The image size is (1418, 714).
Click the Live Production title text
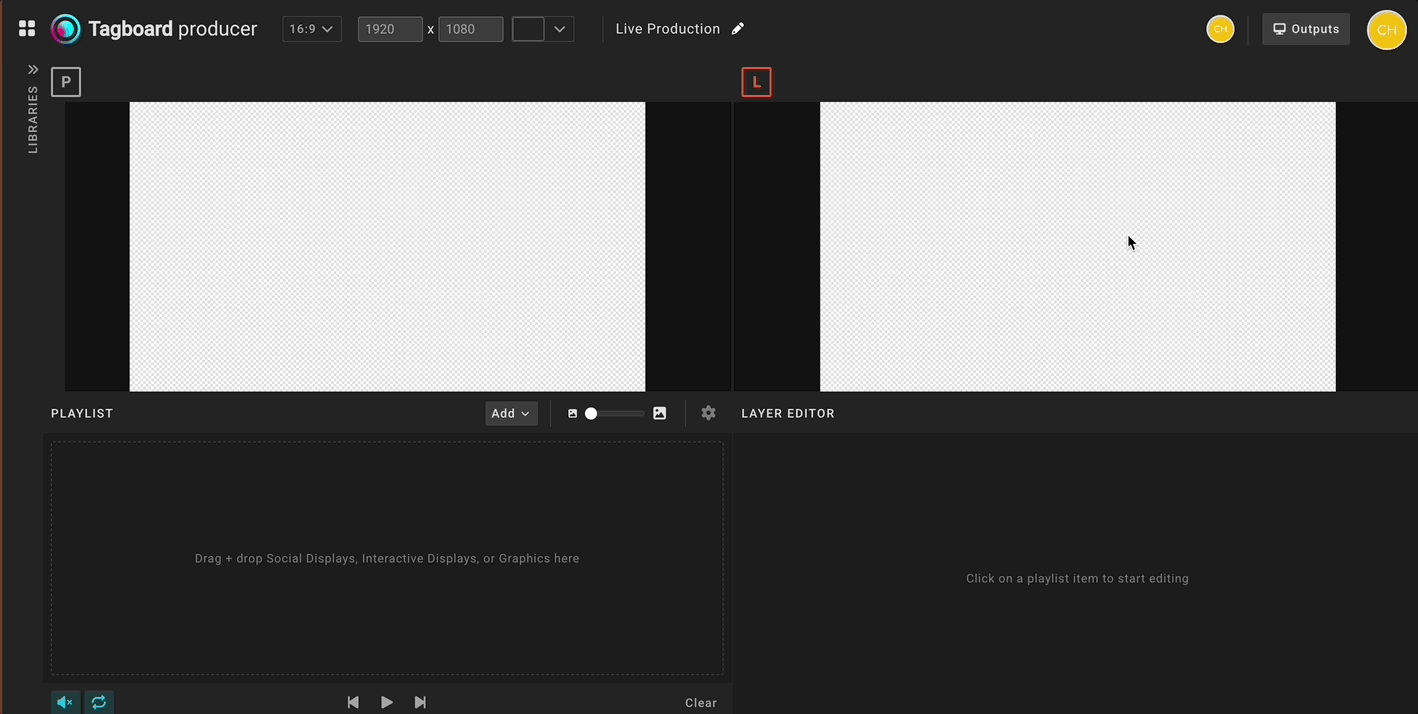click(x=668, y=29)
